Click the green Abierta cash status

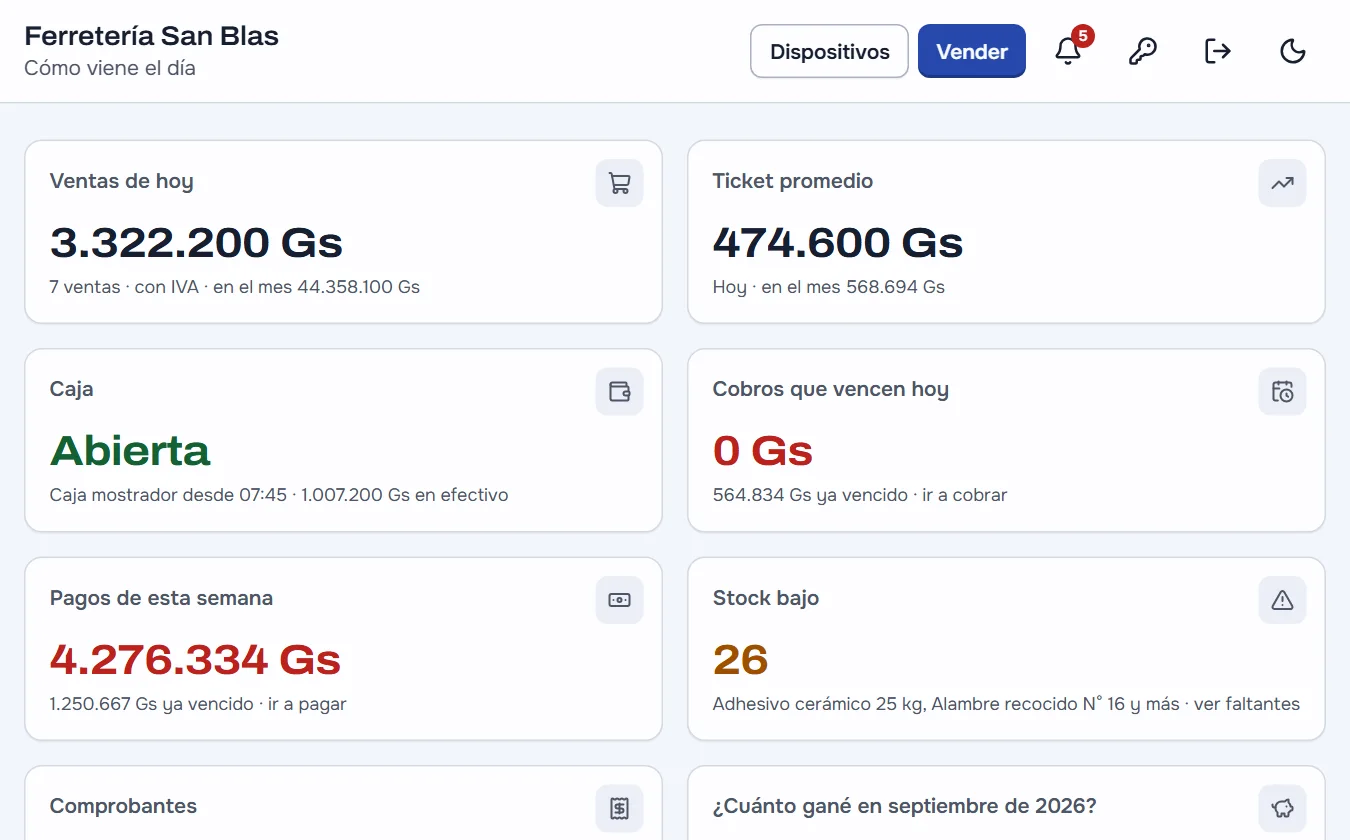(x=130, y=451)
